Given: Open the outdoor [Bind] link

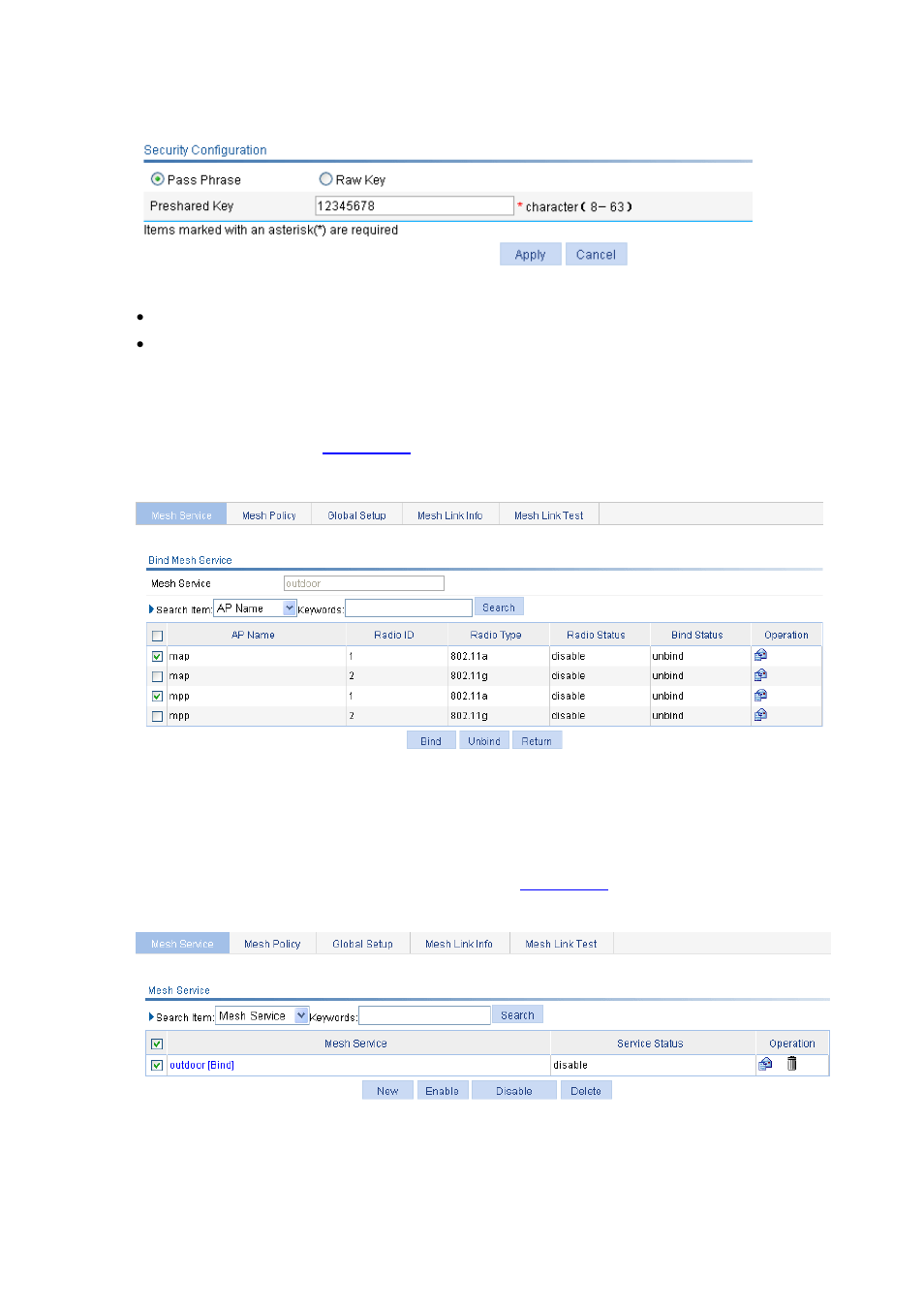Looking at the screenshot, I should [201, 1065].
